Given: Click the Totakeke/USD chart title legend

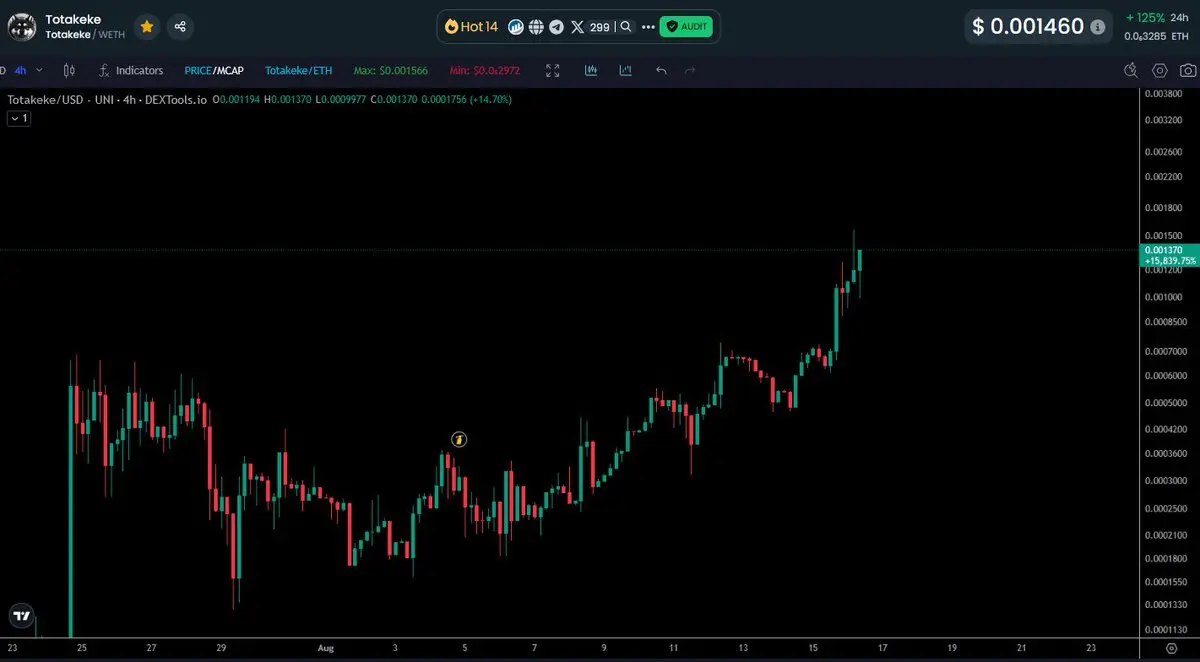Looking at the screenshot, I should click(107, 99).
